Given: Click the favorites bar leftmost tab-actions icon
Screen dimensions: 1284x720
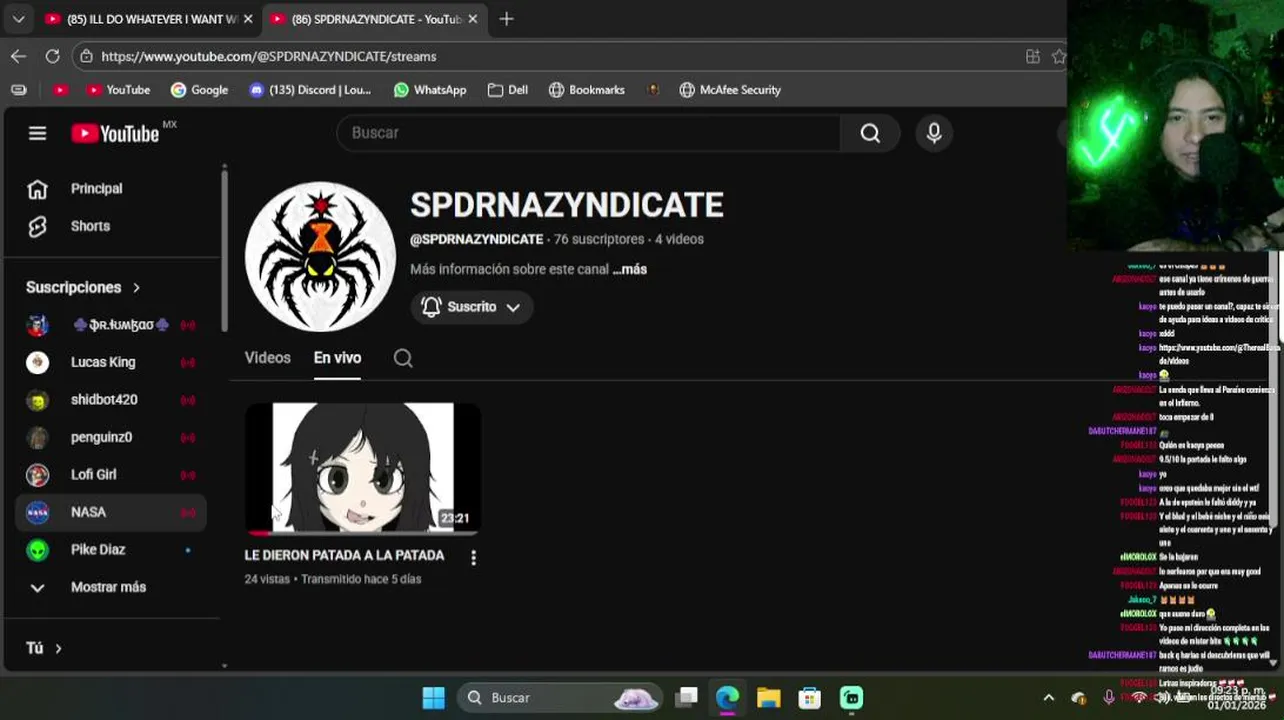Looking at the screenshot, I should click(18, 90).
